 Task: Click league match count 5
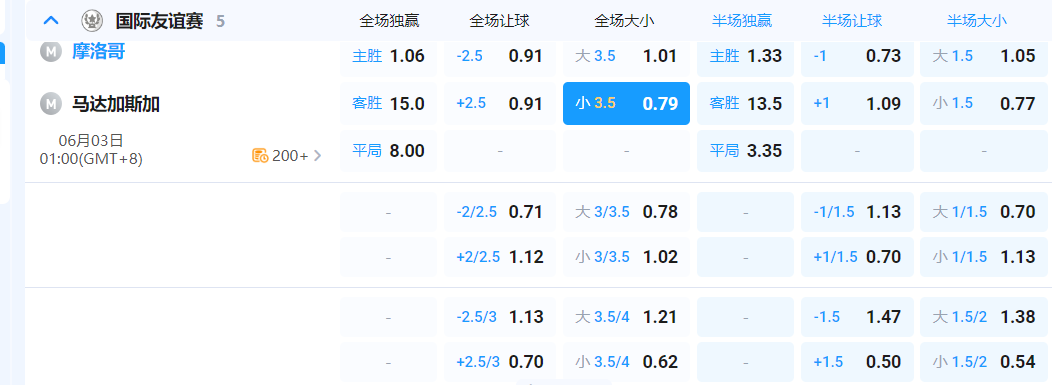[x=220, y=21]
